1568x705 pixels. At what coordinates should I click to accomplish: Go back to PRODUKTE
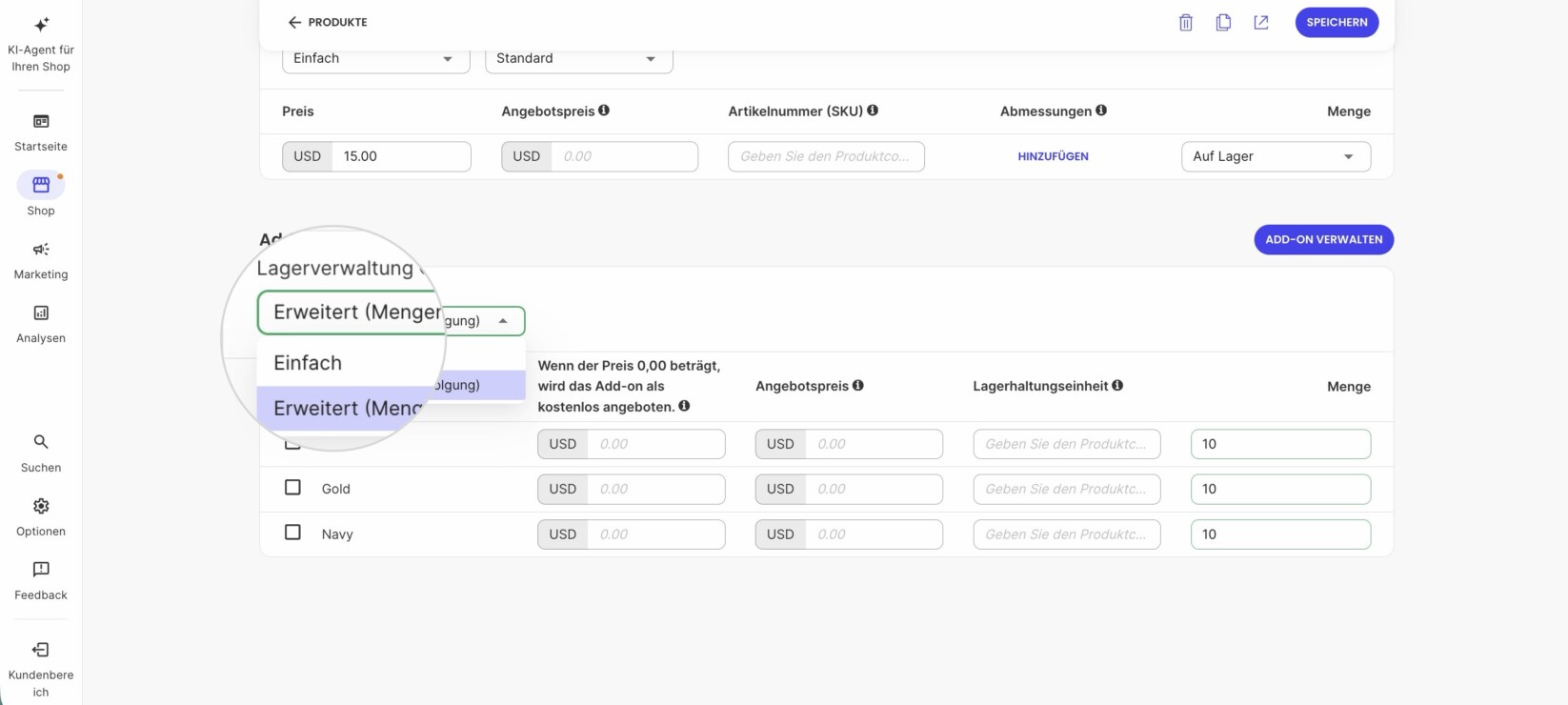point(328,22)
